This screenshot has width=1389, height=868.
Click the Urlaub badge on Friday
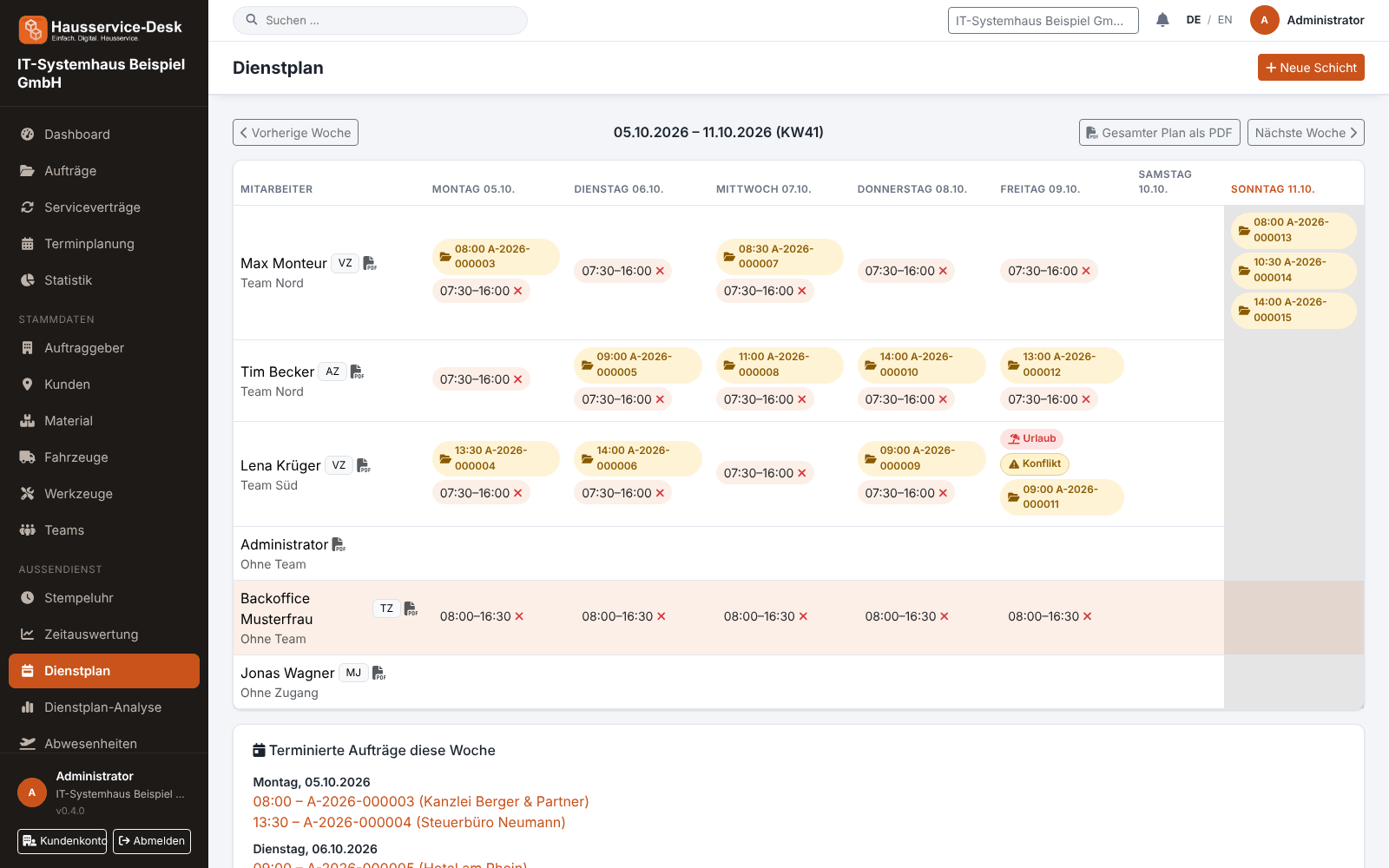click(1032, 438)
